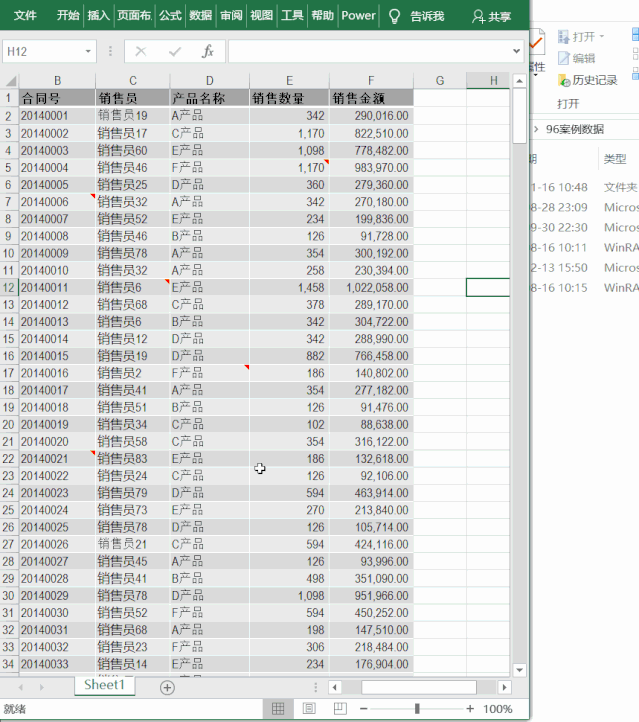Click next sheet navigation arrow

pyautogui.click(x=41, y=687)
